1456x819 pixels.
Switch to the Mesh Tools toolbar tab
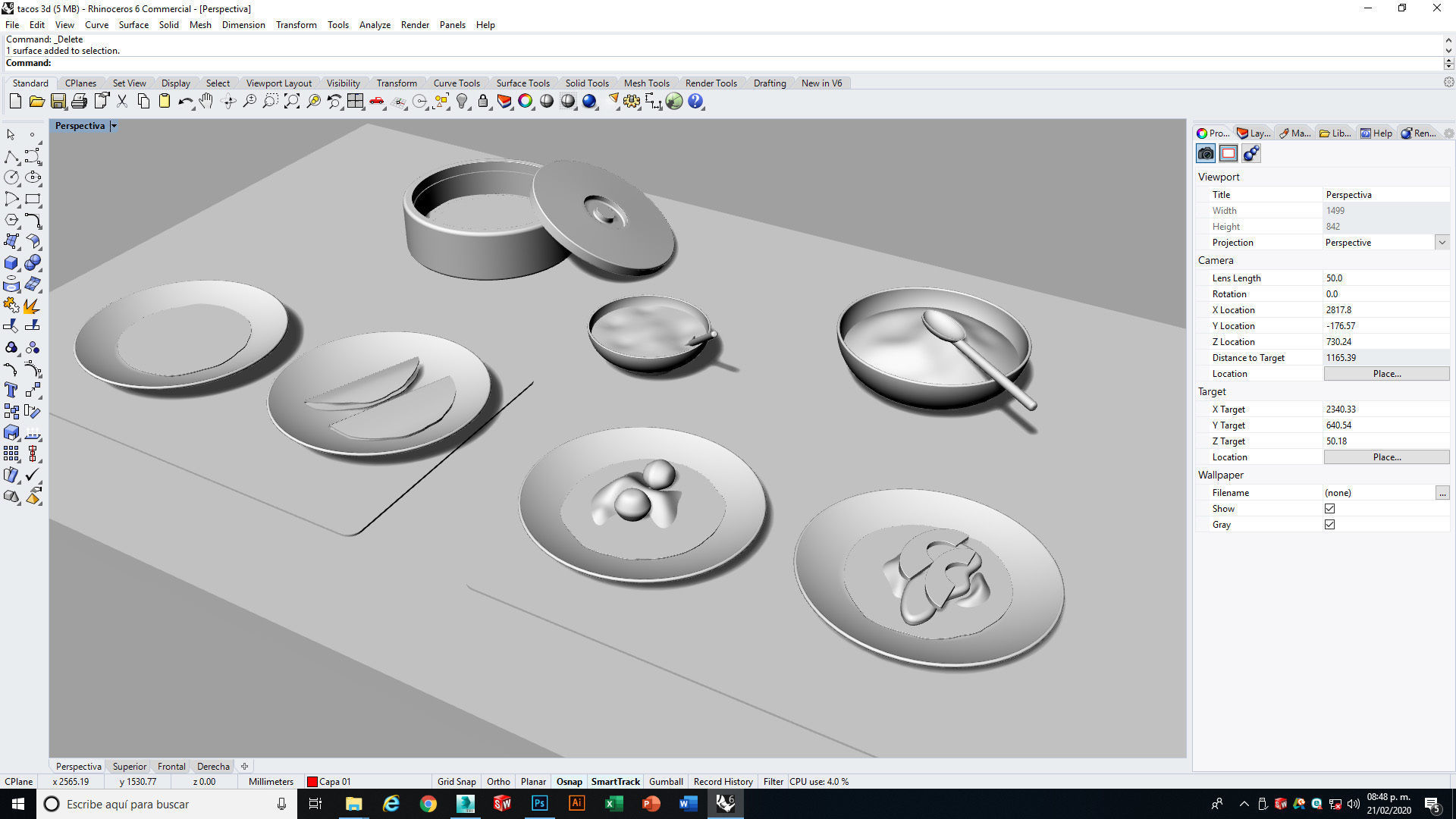[646, 83]
